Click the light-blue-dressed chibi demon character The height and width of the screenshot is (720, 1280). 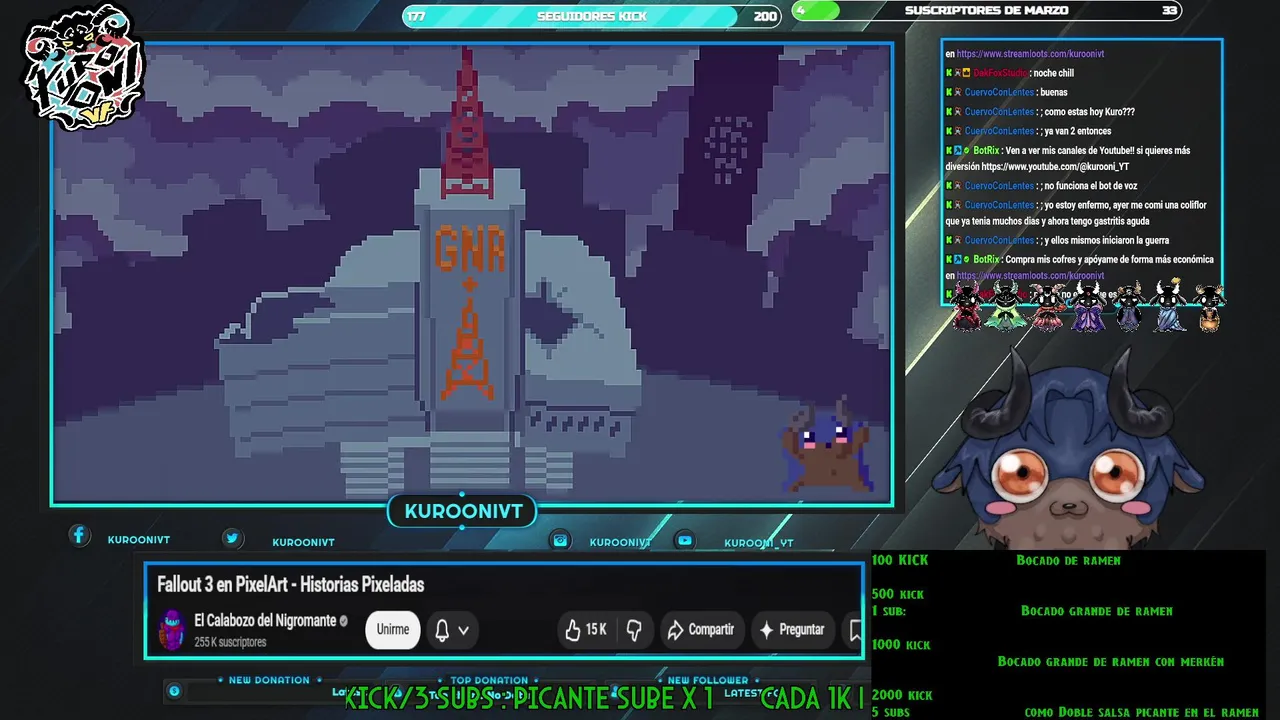click(1168, 306)
